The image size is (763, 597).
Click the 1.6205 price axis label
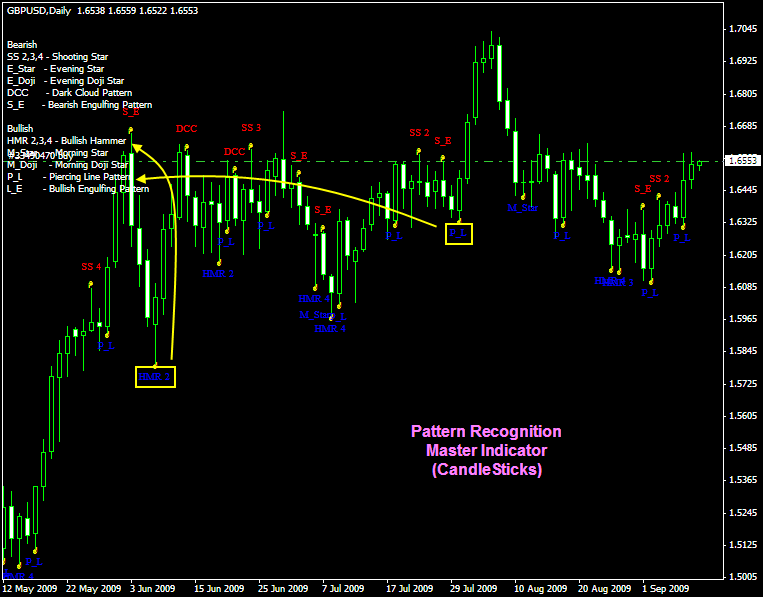[742, 254]
